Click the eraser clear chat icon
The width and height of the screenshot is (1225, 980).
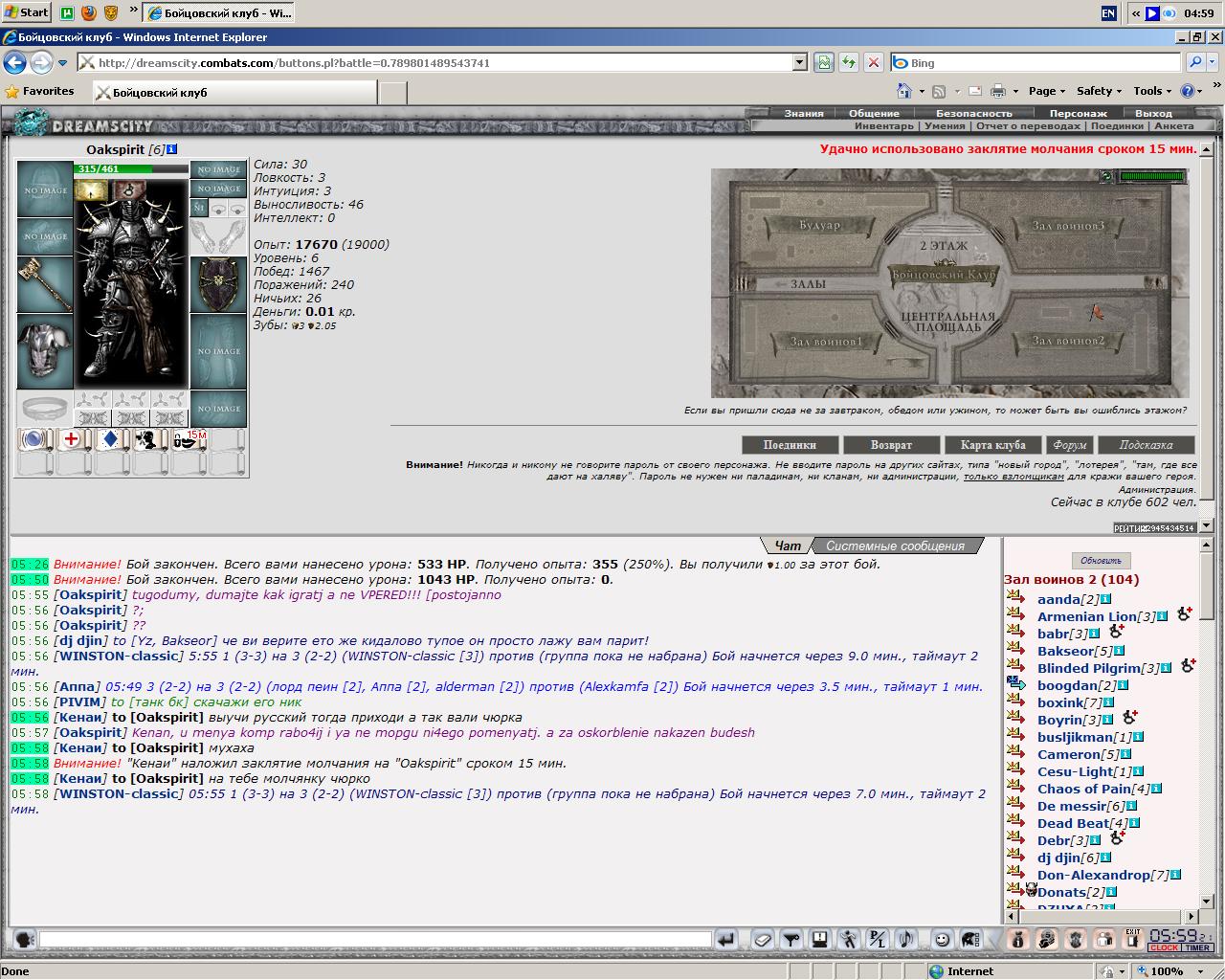click(x=762, y=940)
